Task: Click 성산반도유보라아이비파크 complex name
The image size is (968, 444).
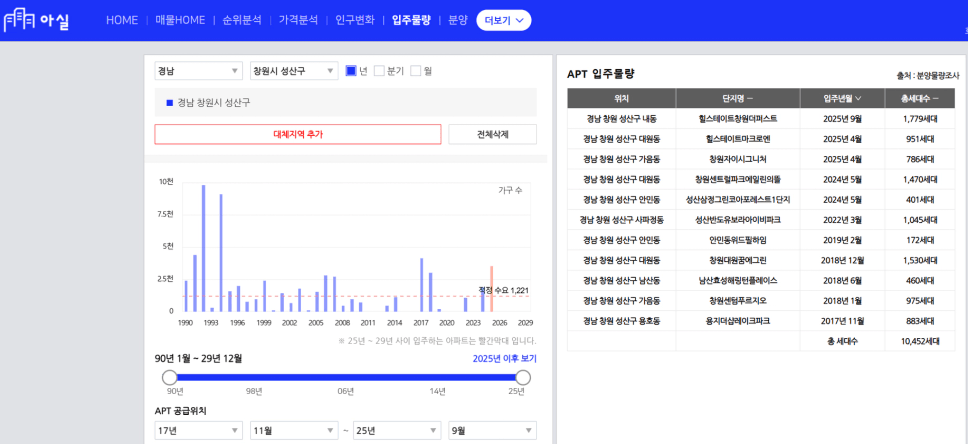Action: pyautogui.click(x=738, y=220)
